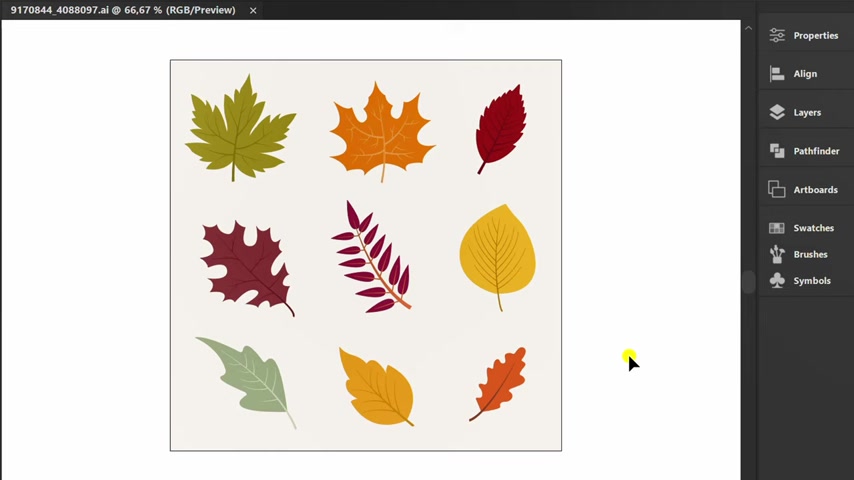854x480 pixels.
Task: Click the vertical scrollbar up arrow
Action: tap(748, 28)
